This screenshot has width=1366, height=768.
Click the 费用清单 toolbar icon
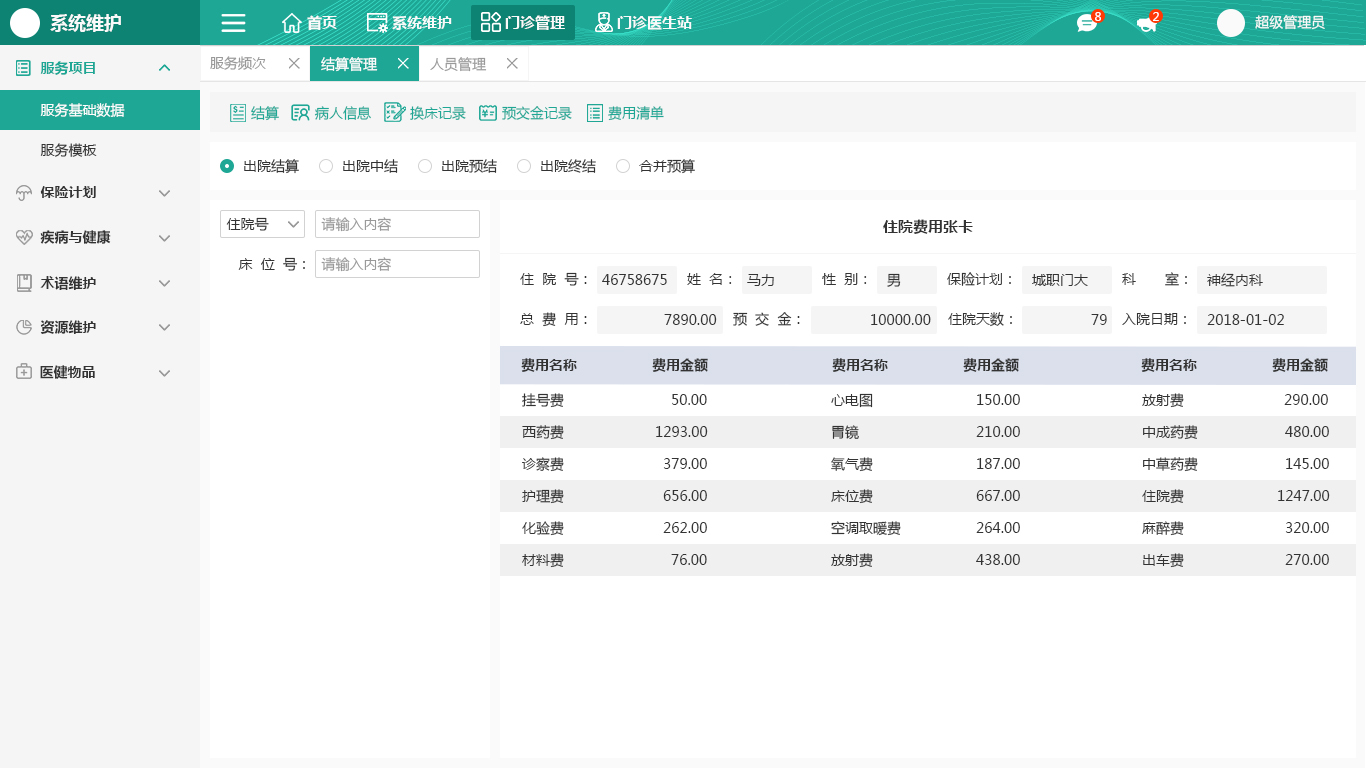coord(595,113)
